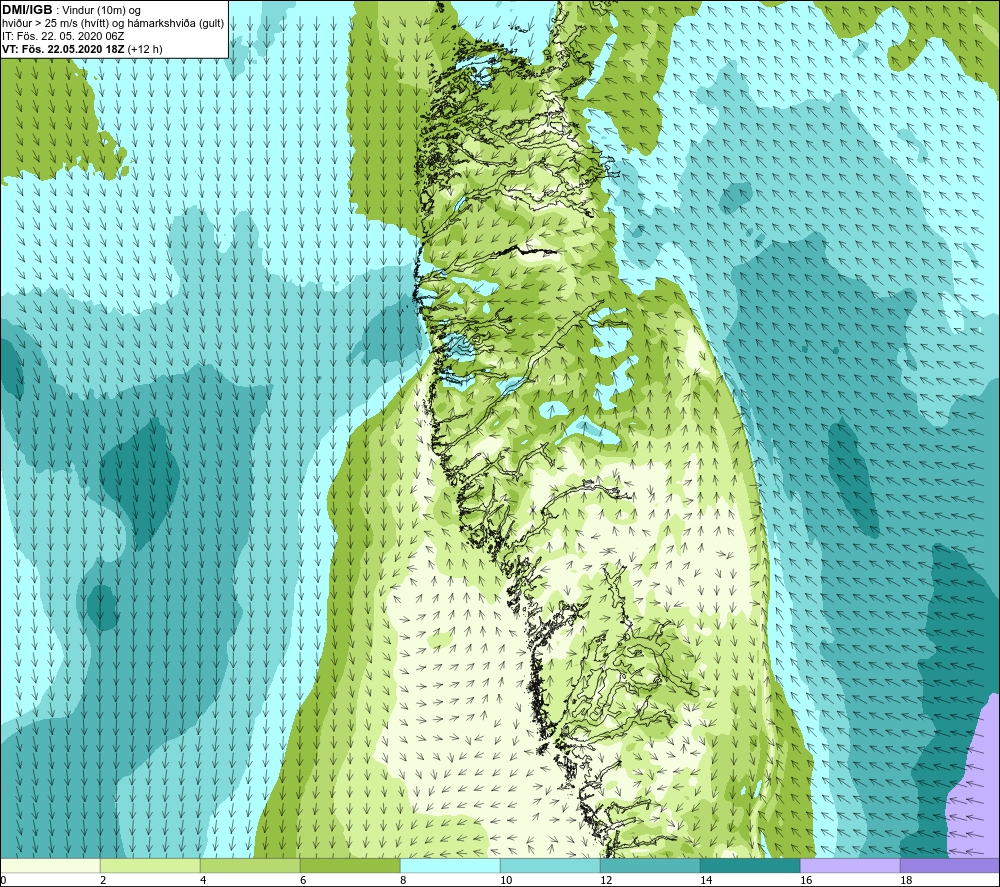1000x887 pixels.
Task: Click the light green 2–4 m/s legend swatch
Action: pyautogui.click(x=150, y=866)
